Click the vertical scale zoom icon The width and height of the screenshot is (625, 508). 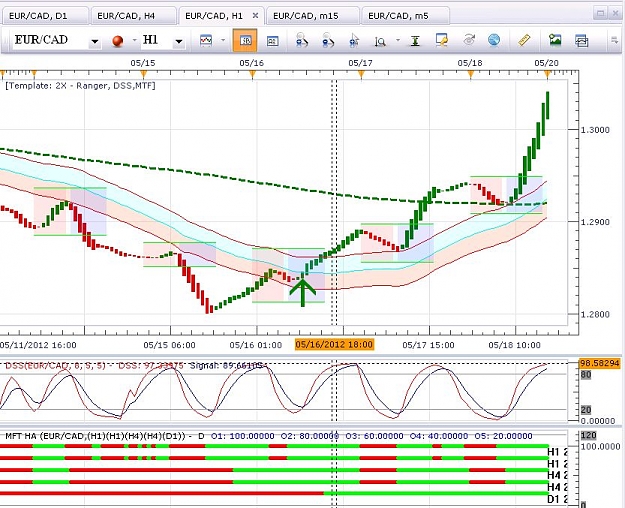380,41
